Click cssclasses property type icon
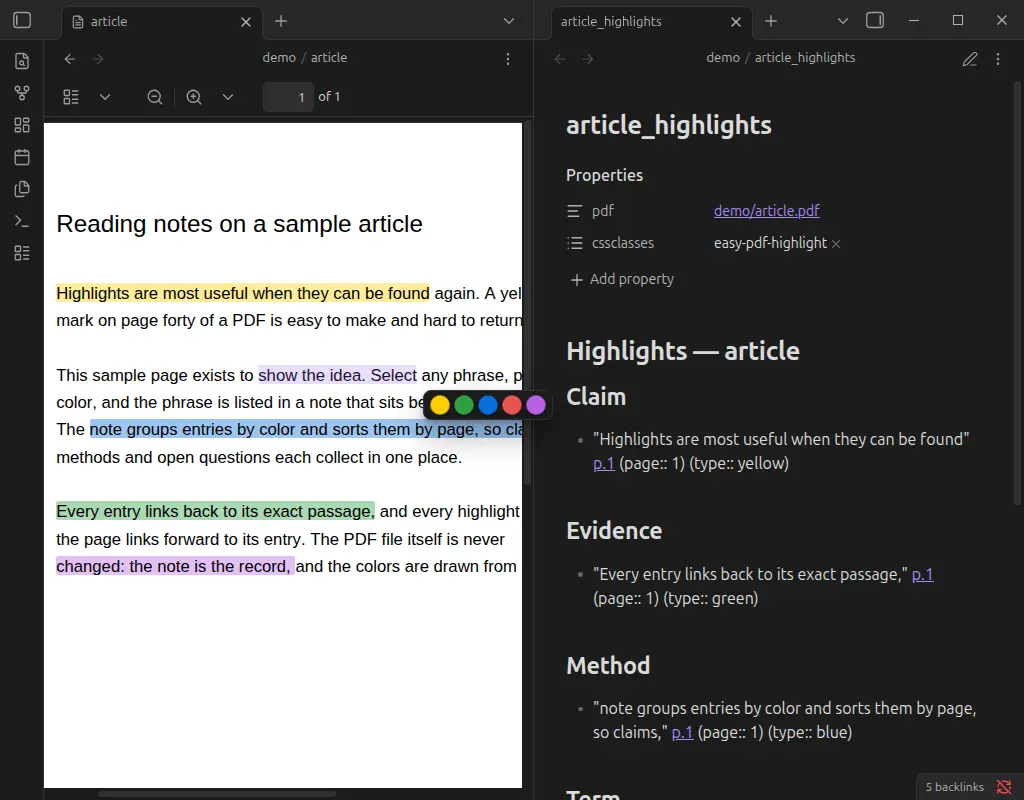Screen dimensions: 1024x800 [575, 243]
